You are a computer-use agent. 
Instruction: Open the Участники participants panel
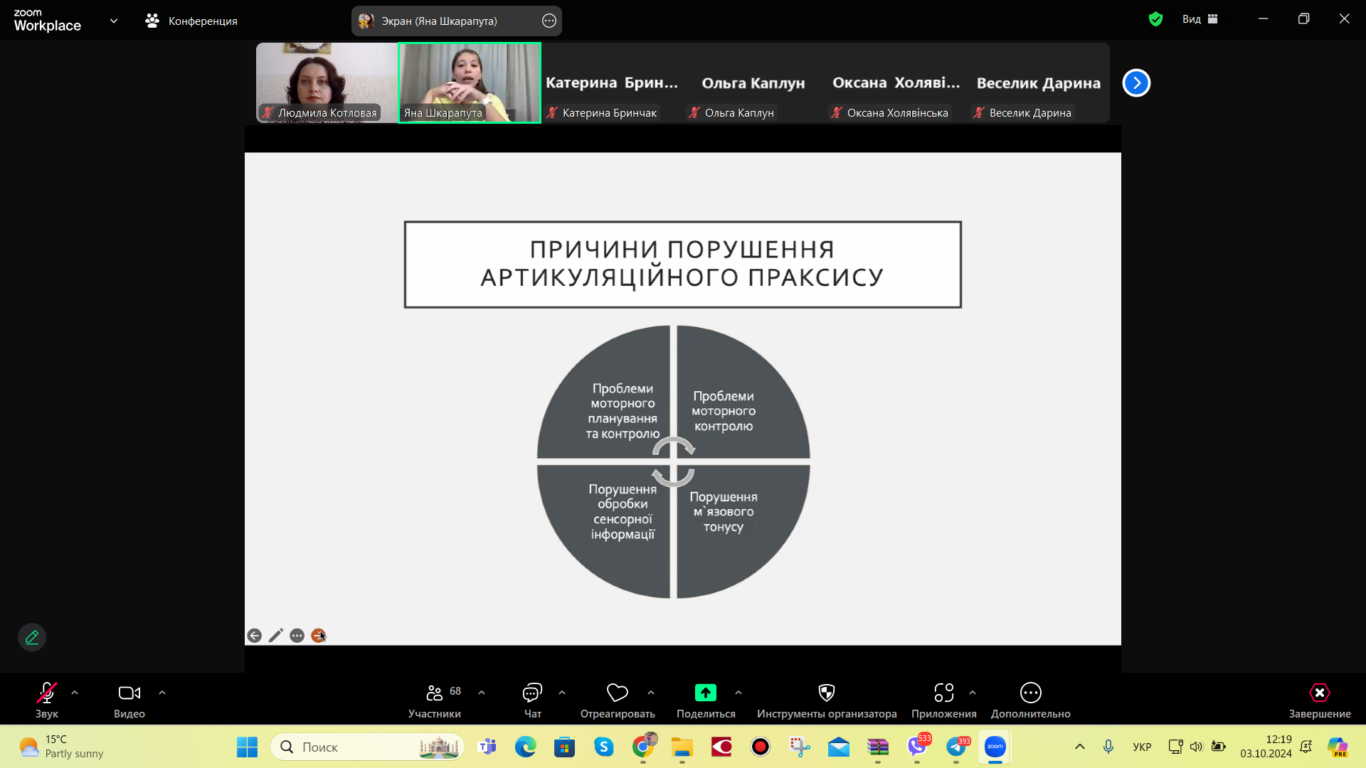(x=434, y=692)
